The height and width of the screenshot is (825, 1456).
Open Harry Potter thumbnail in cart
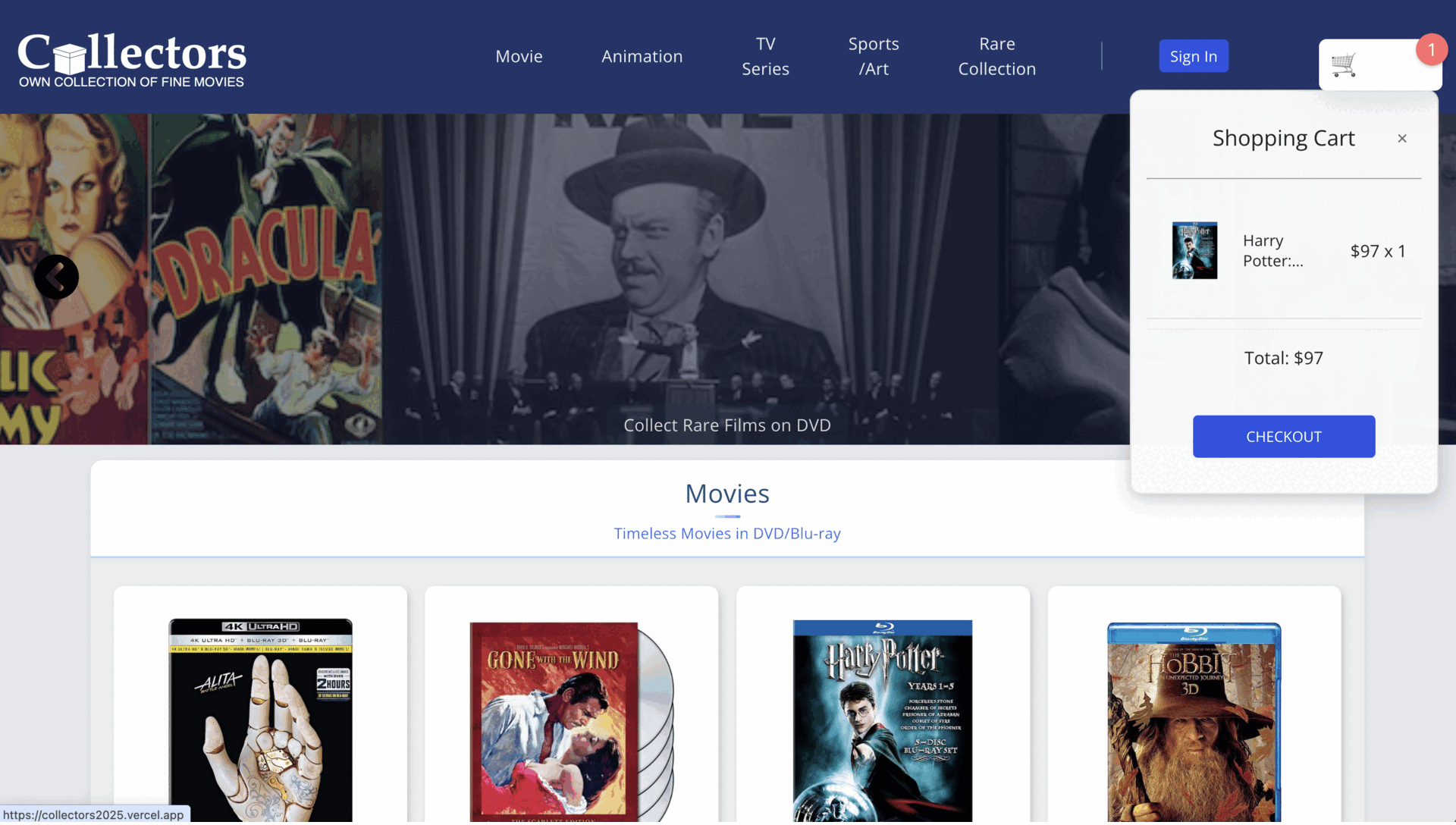tap(1194, 250)
